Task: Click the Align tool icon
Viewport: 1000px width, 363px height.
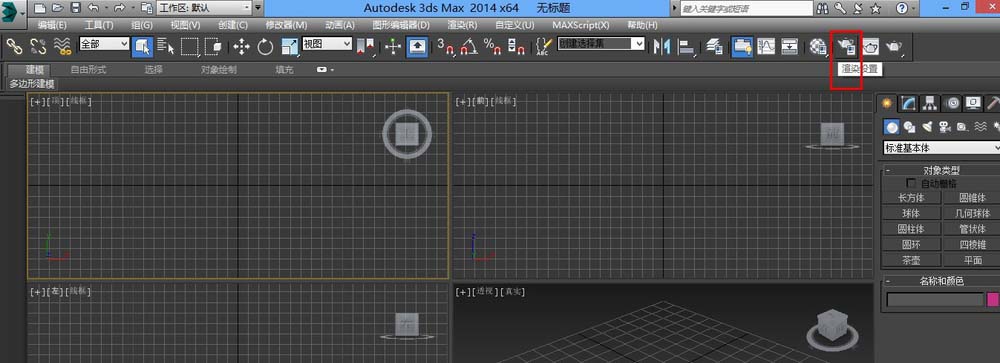Action: point(686,46)
